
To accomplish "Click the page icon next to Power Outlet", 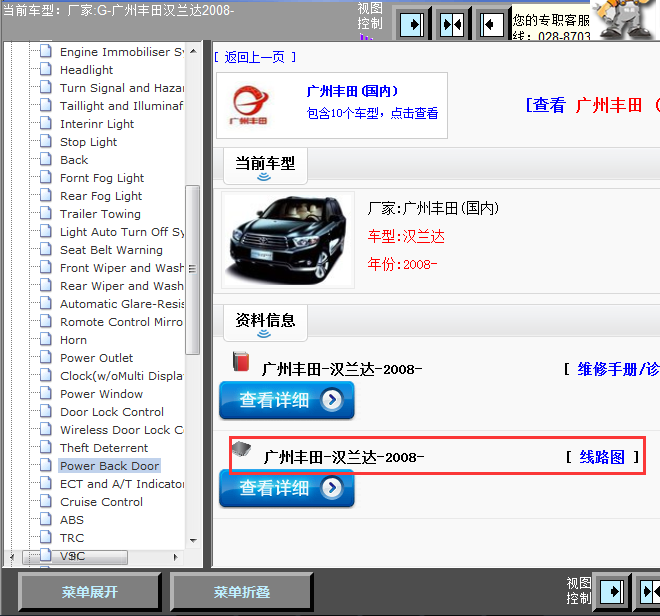I will pos(45,357).
